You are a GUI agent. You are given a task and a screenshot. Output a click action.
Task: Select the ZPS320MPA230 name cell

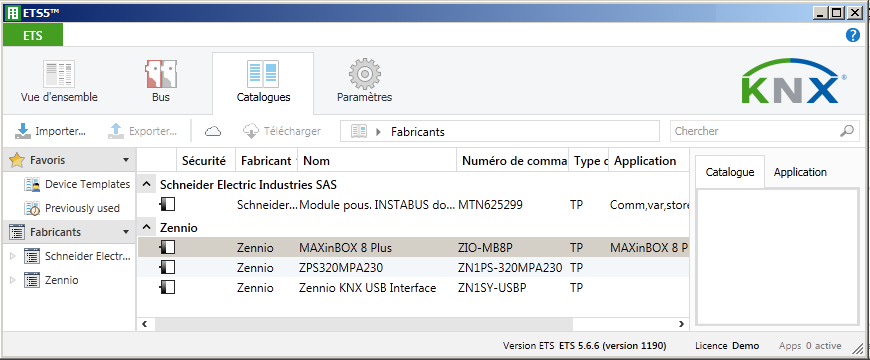pyautogui.click(x=341, y=267)
